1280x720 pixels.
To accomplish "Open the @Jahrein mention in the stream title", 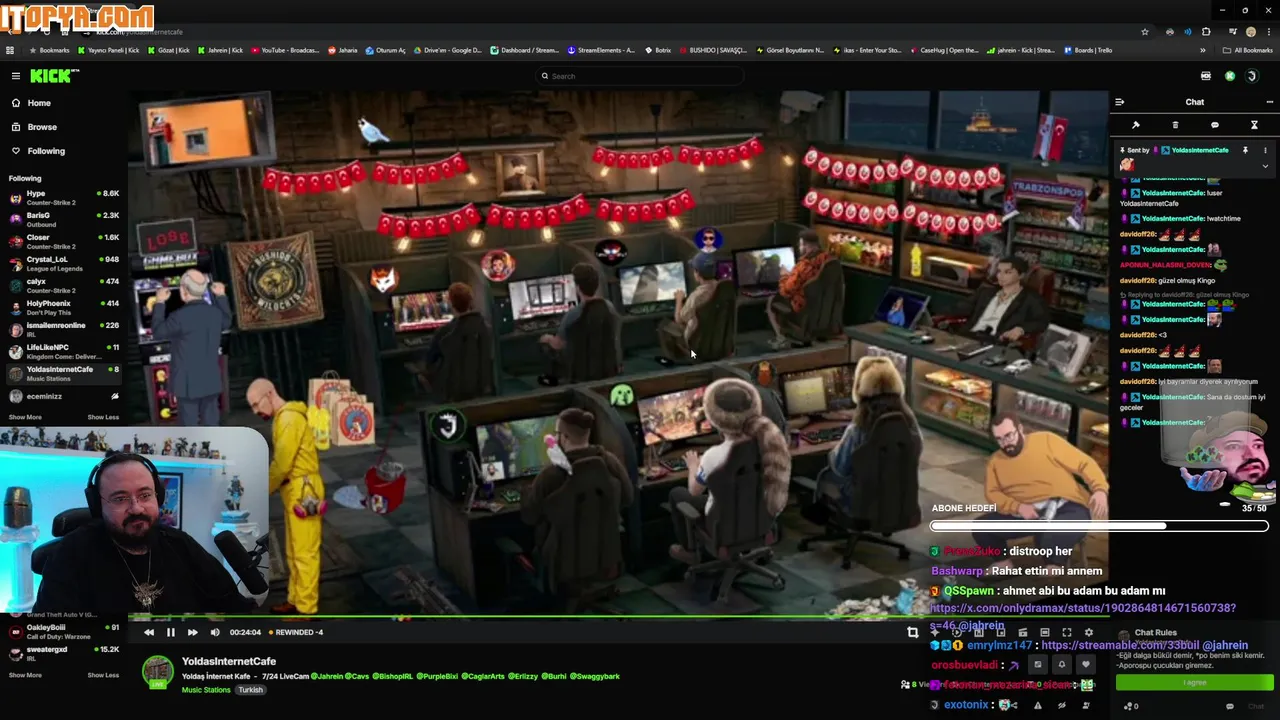I will click(326, 677).
